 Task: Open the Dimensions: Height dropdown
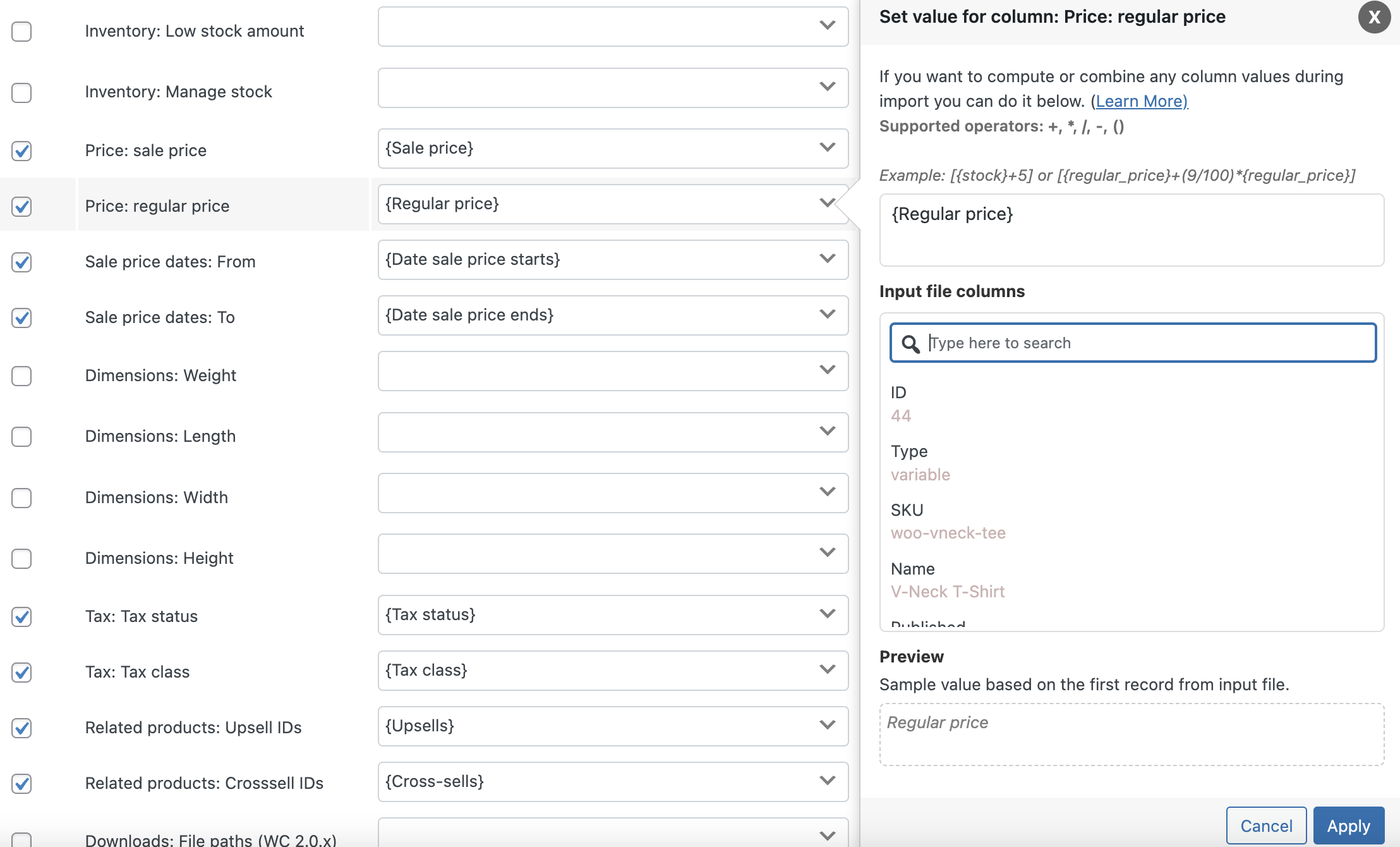pyautogui.click(x=613, y=554)
